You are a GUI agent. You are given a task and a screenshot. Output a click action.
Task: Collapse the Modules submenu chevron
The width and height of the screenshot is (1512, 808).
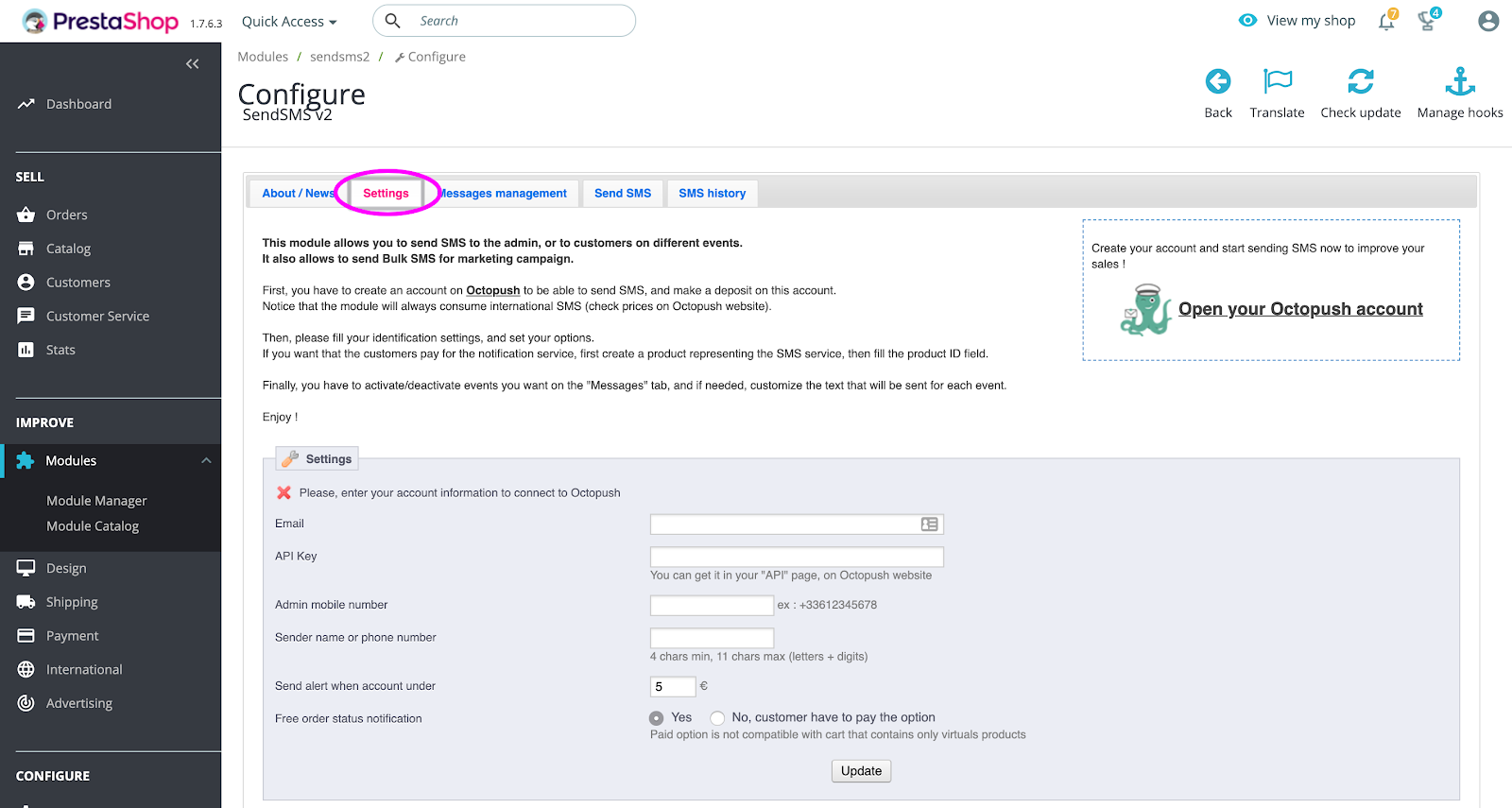[x=206, y=460]
